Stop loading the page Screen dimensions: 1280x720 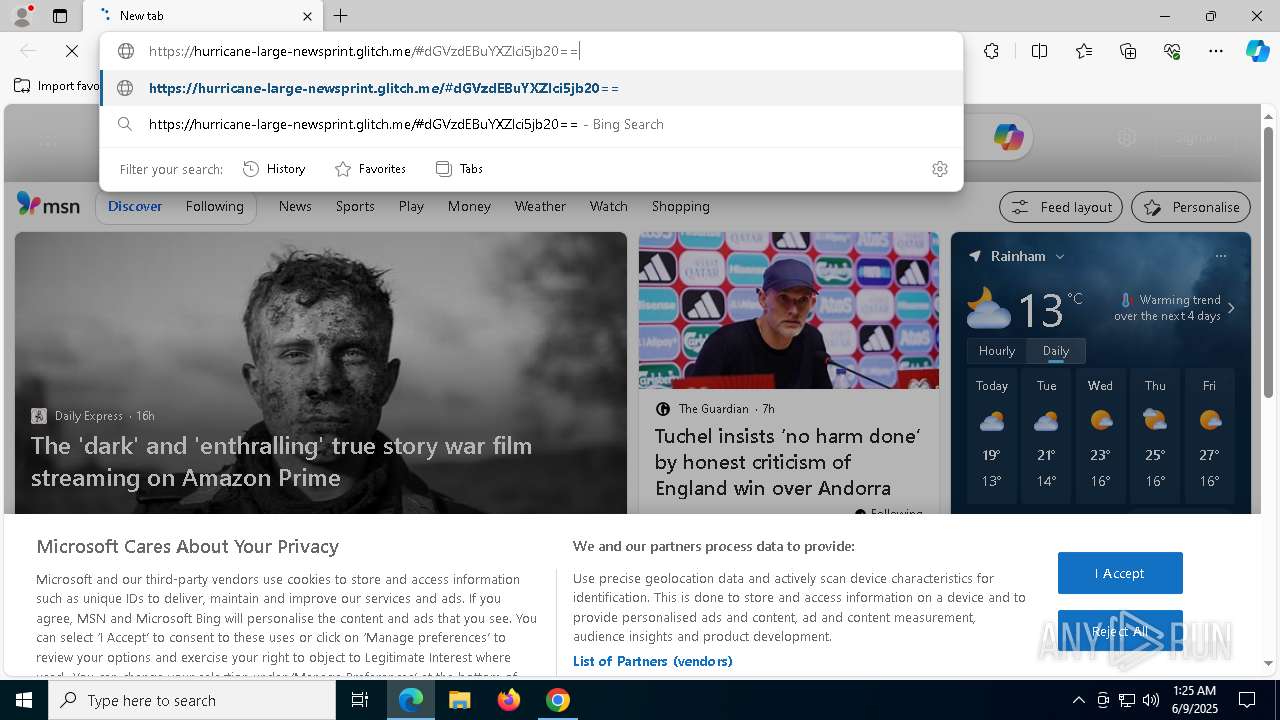point(72,51)
